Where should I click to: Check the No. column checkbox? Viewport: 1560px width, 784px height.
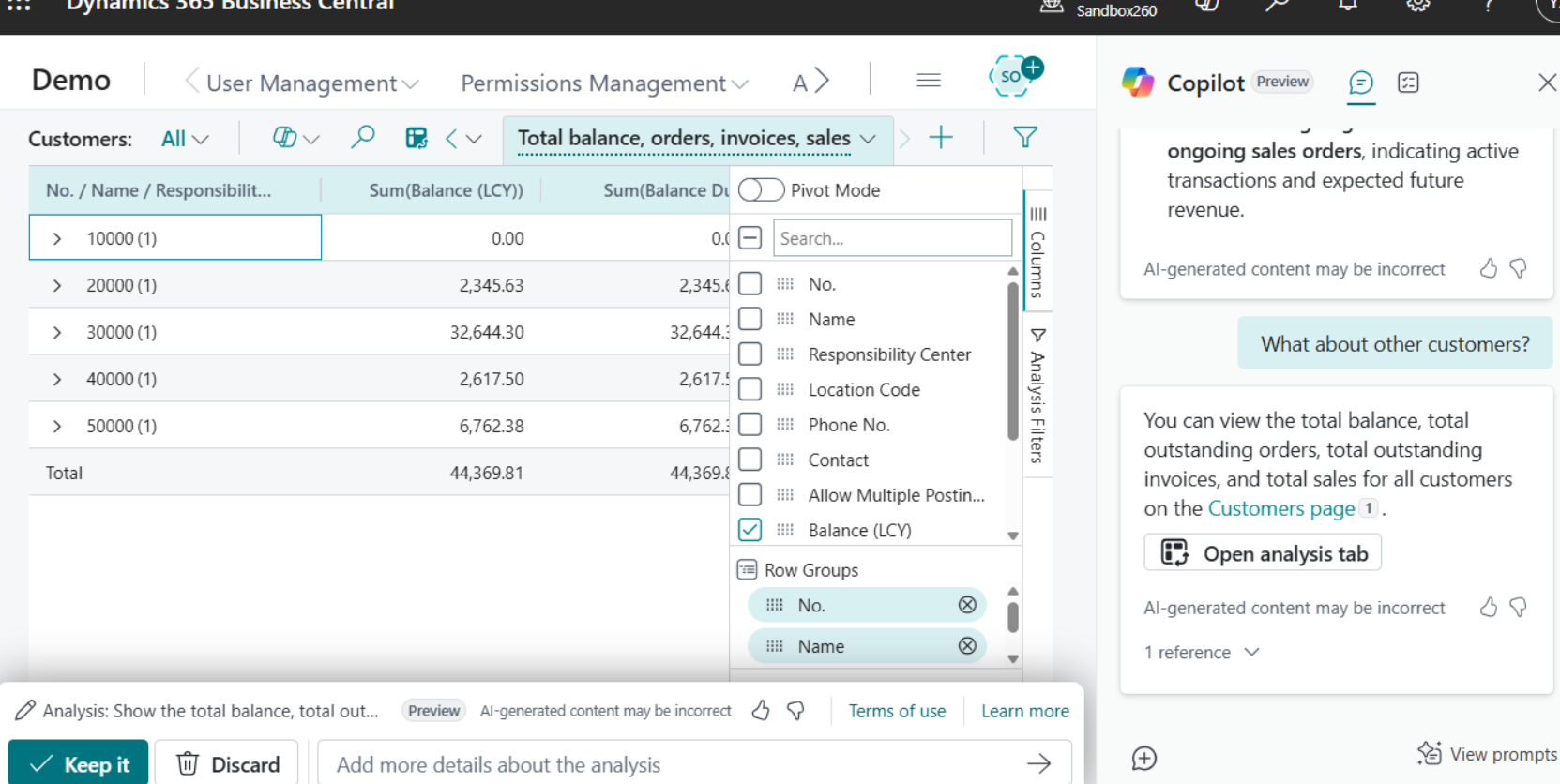[x=750, y=283]
